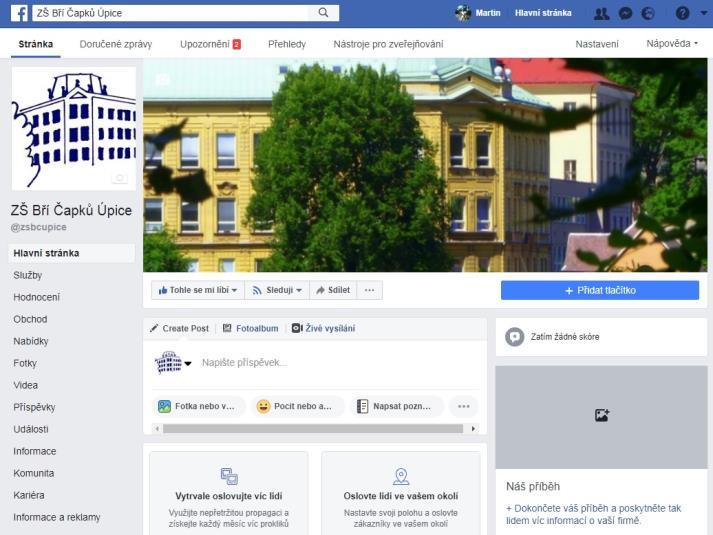Open Hodnocení in sidebar
This screenshot has width=713, height=535.
[x=36, y=297]
